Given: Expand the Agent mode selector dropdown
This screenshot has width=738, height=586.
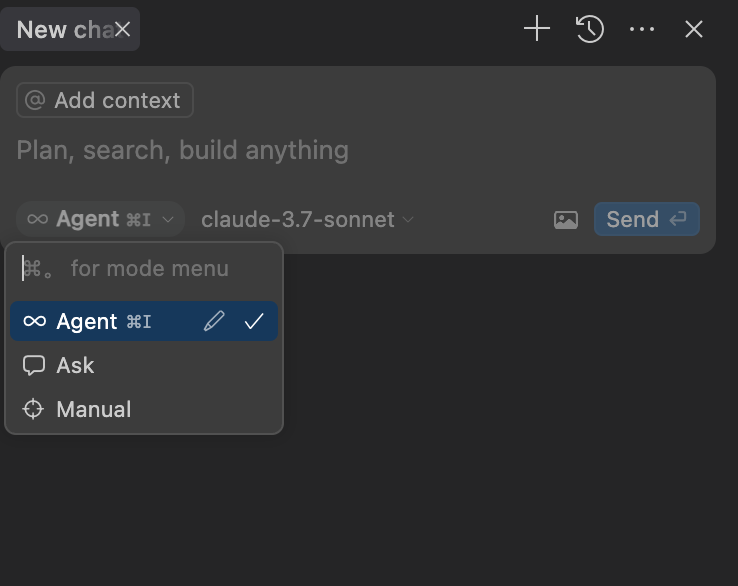Looking at the screenshot, I should pyautogui.click(x=100, y=219).
